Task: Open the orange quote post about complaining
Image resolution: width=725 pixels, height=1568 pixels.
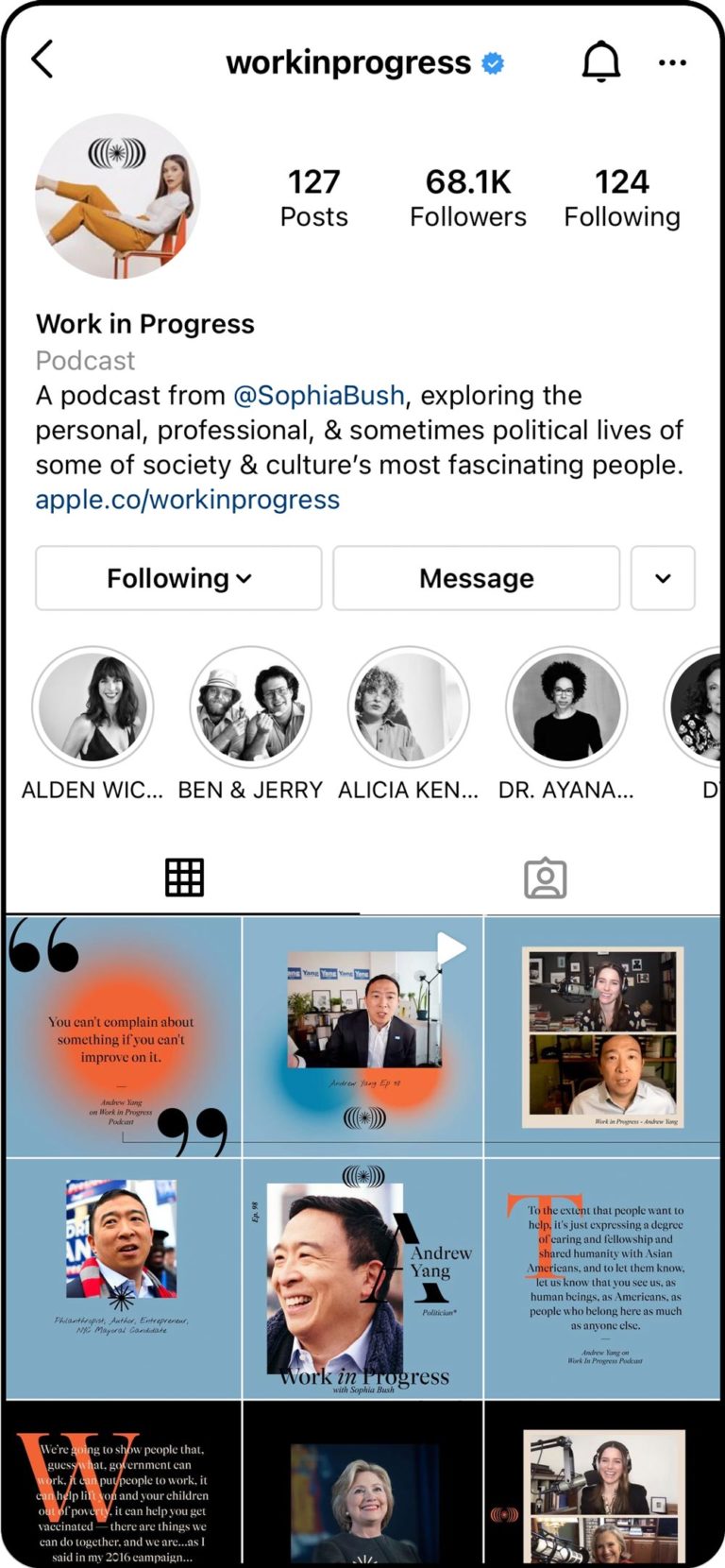Action: (123, 1036)
